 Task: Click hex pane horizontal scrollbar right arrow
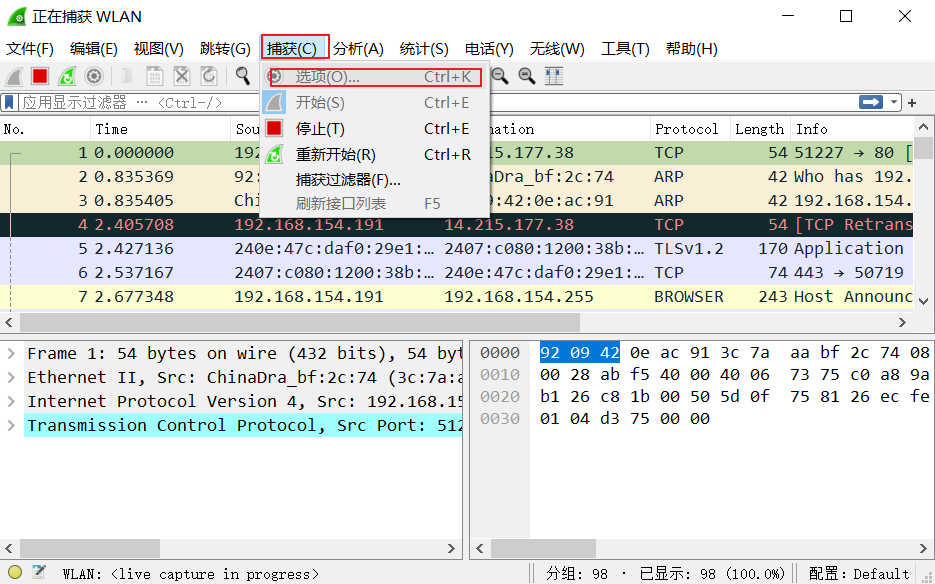pos(923,548)
